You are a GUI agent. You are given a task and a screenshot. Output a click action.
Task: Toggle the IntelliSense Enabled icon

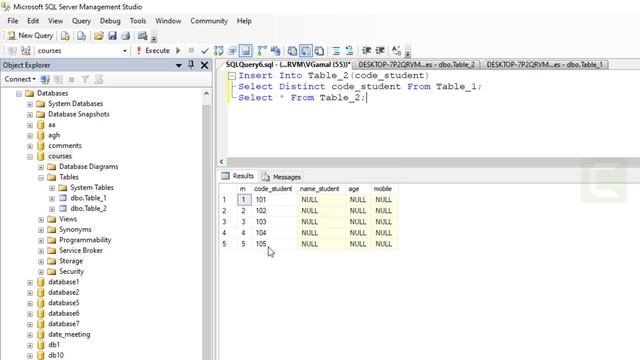tap(246, 51)
